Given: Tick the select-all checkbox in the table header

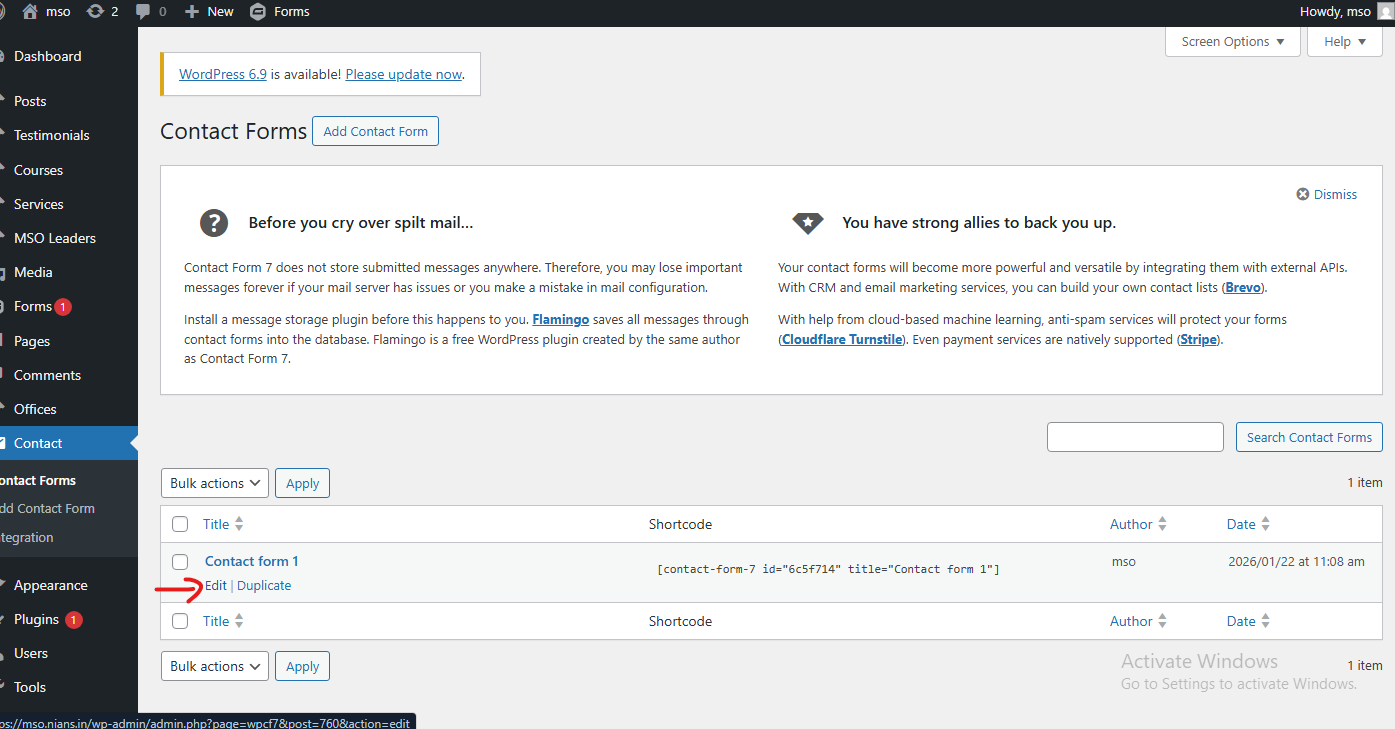Looking at the screenshot, I should coord(180,524).
